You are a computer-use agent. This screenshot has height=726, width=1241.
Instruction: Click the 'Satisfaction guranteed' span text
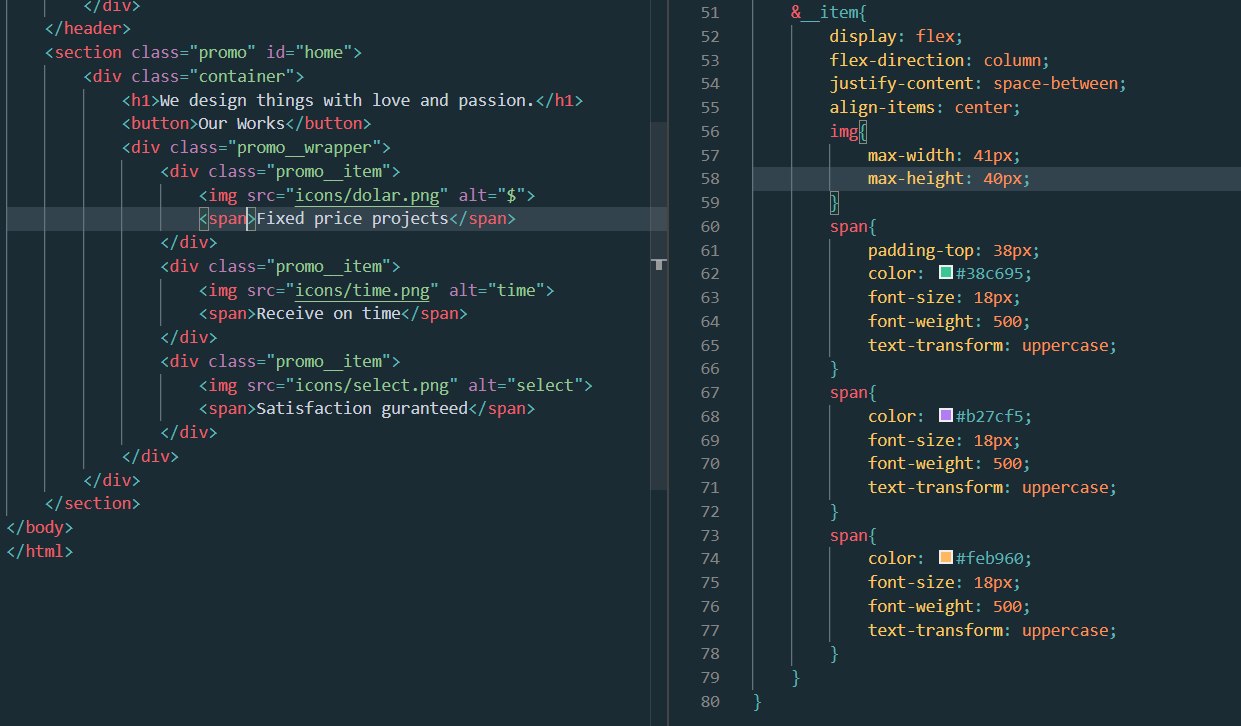click(362, 408)
